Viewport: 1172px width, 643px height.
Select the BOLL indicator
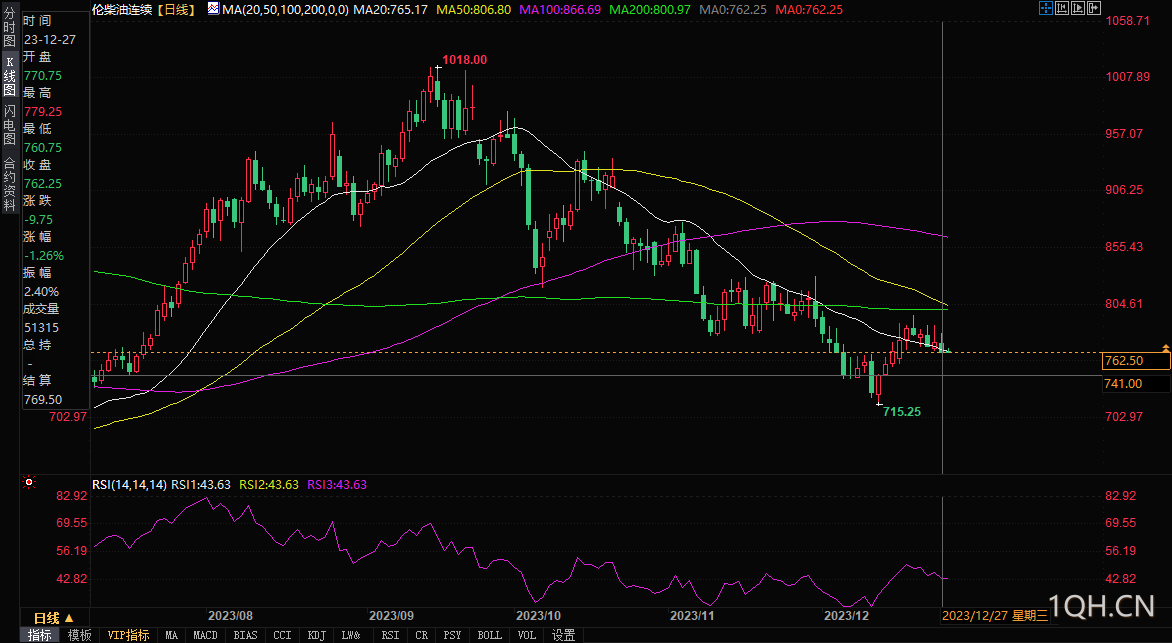[489, 635]
